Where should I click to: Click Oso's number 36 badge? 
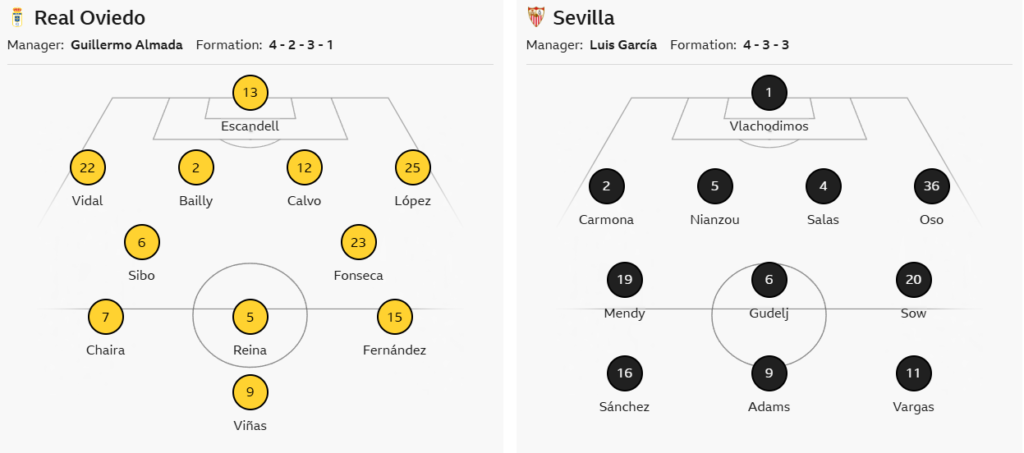[x=932, y=186]
